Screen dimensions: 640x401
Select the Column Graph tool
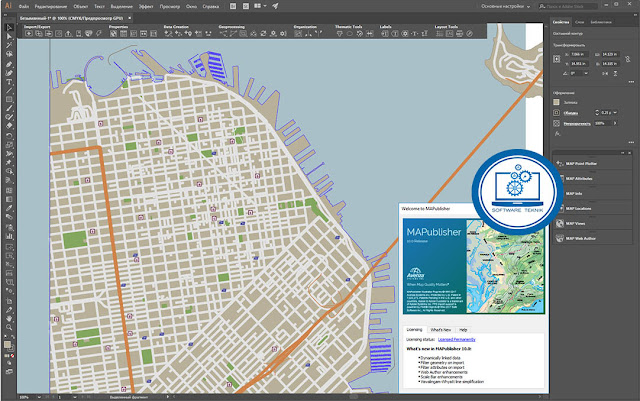(9, 236)
